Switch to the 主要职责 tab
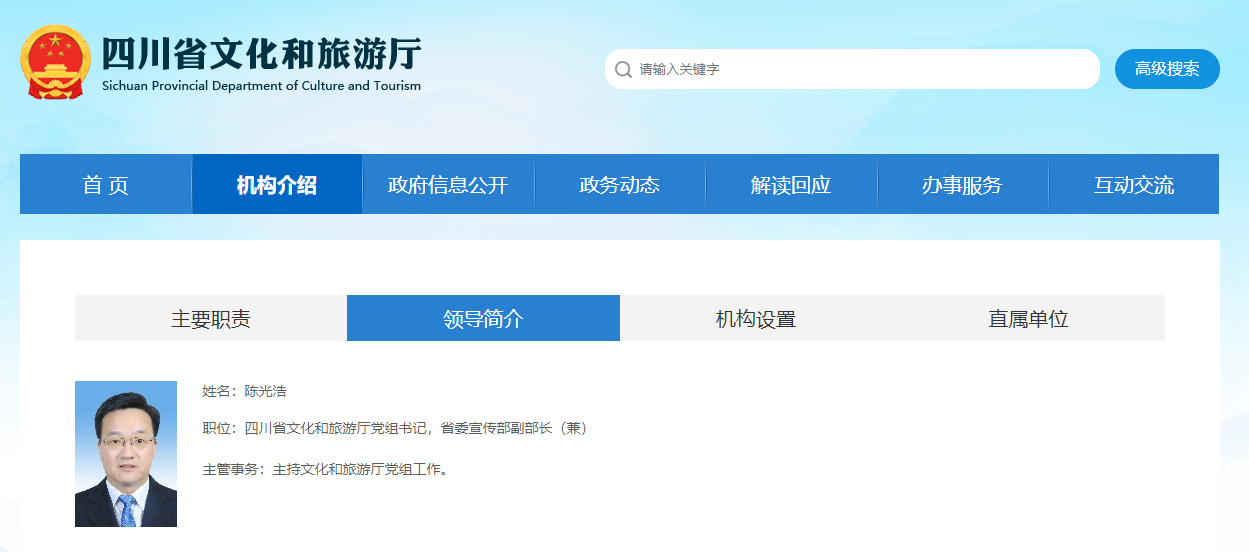The image size is (1249, 552). [211, 318]
